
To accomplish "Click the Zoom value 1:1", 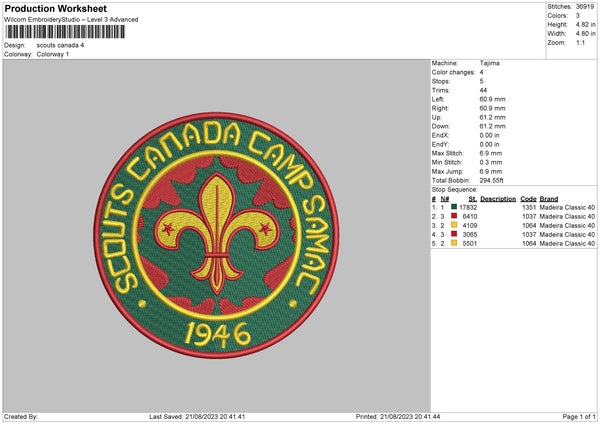I will pyautogui.click(x=580, y=43).
